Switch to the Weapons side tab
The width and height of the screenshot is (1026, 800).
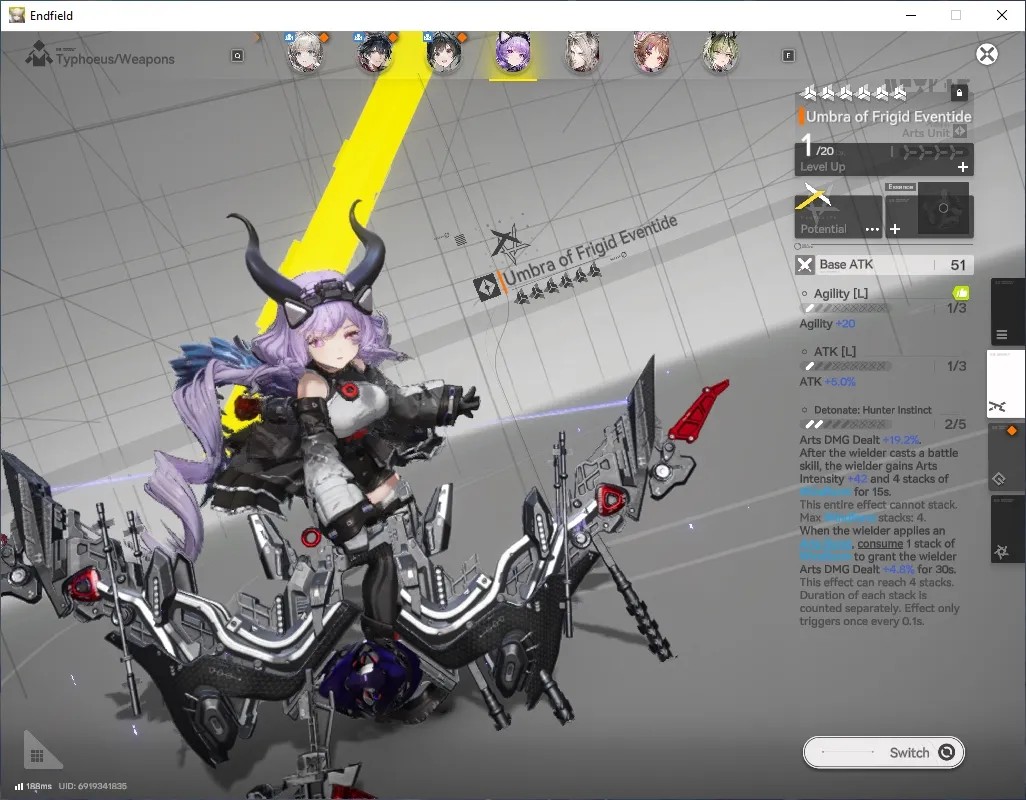1006,384
